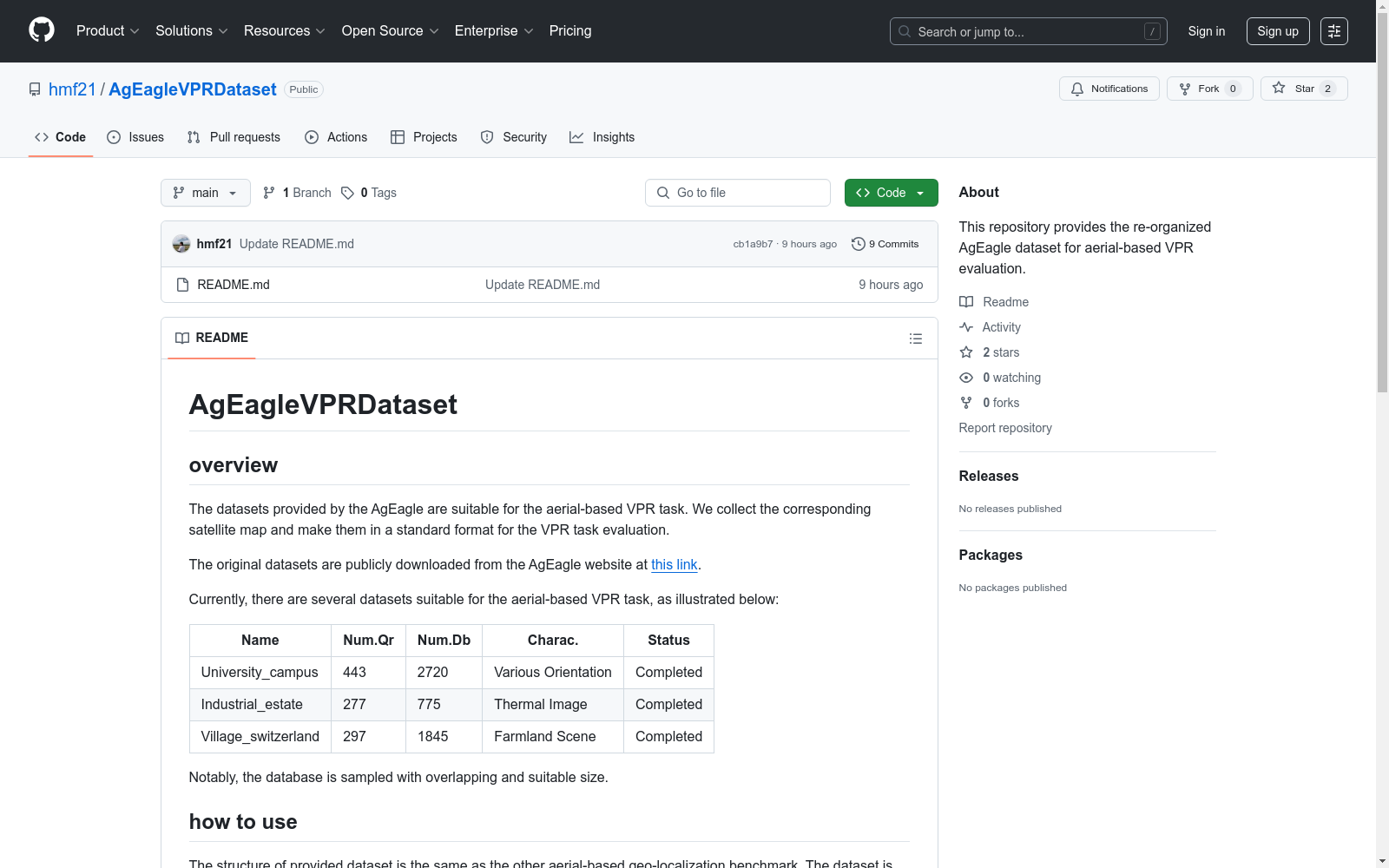Image resolution: width=1389 pixels, height=868 pixels.
Task: Switch to the Issues tab
Action: coord(135,137)
